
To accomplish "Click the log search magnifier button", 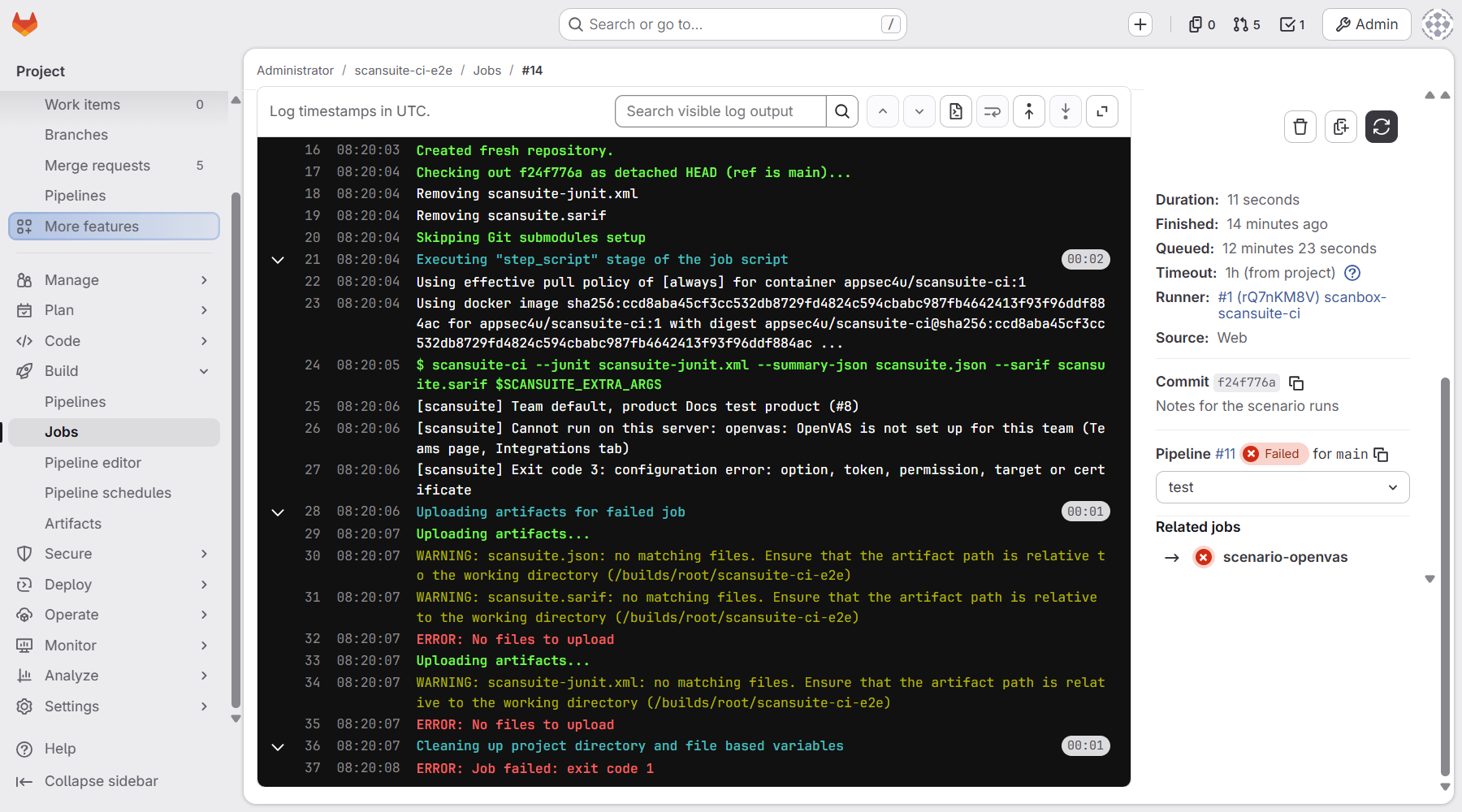I will (x=842, y=111).
